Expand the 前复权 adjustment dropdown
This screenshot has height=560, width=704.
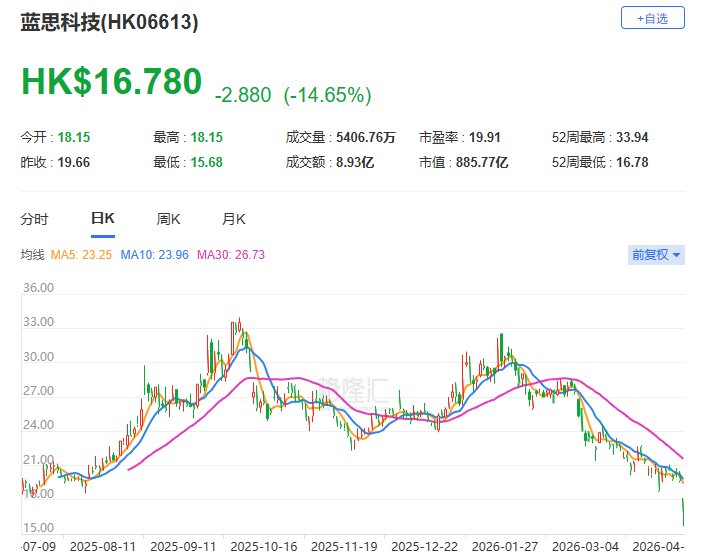pyautogui.click(x=656, y=255)
